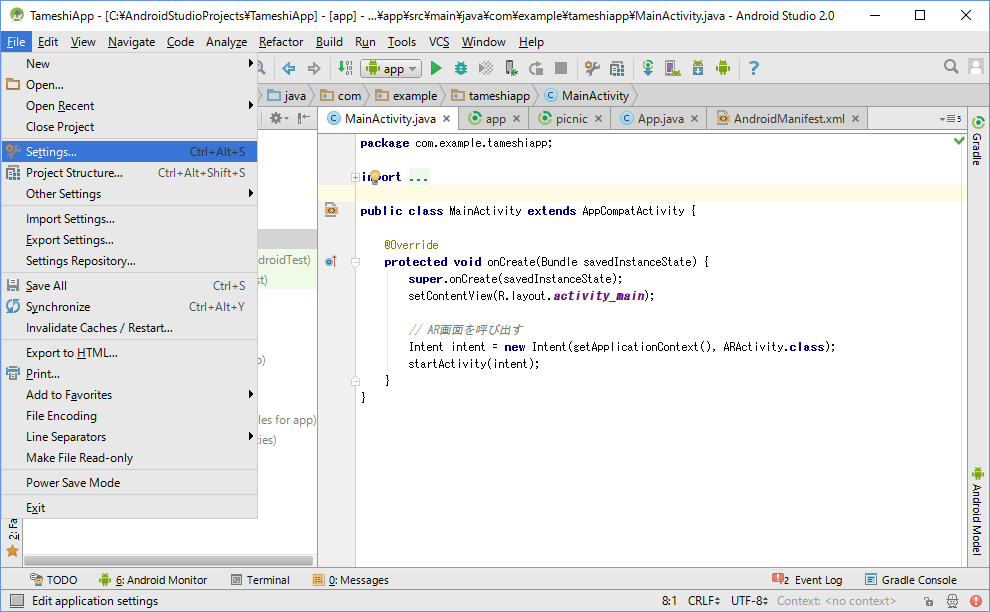Toggle the read-only lock icon in status bar

click(929, 601)
